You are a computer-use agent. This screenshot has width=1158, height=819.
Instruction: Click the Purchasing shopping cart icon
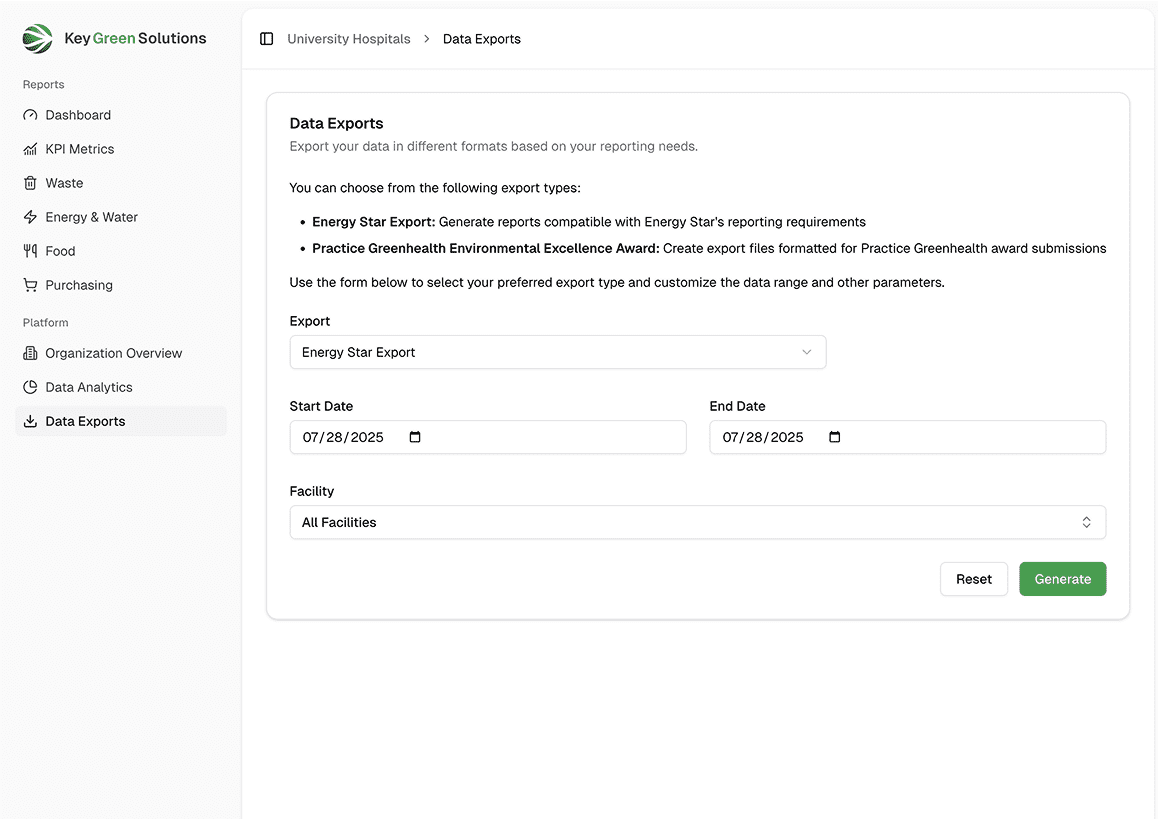pos(30,285)
